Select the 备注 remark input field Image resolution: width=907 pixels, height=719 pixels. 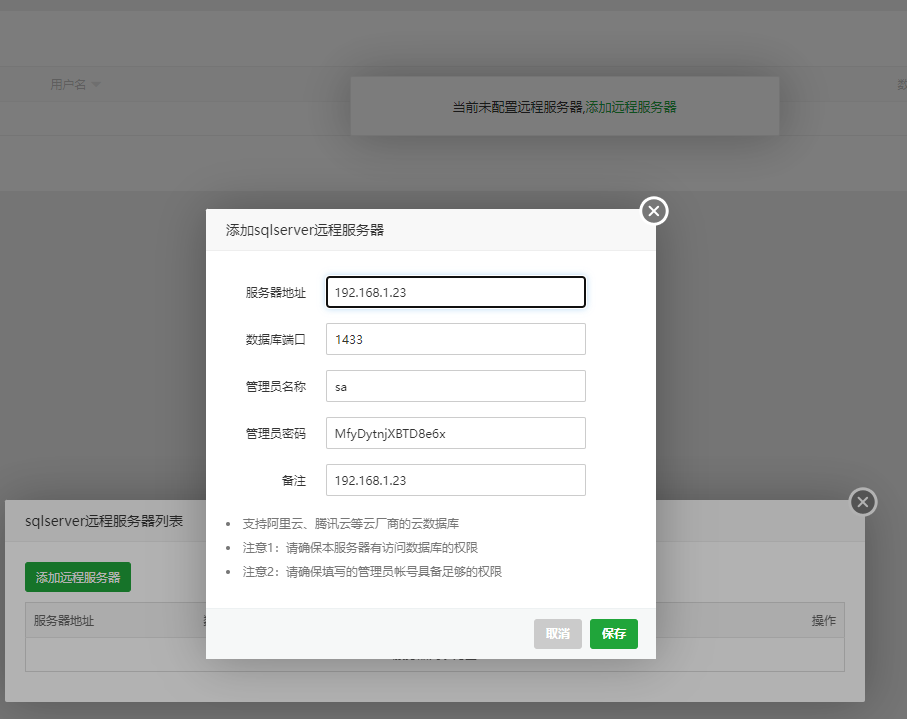pyautogui.click(x=456, y=480)
